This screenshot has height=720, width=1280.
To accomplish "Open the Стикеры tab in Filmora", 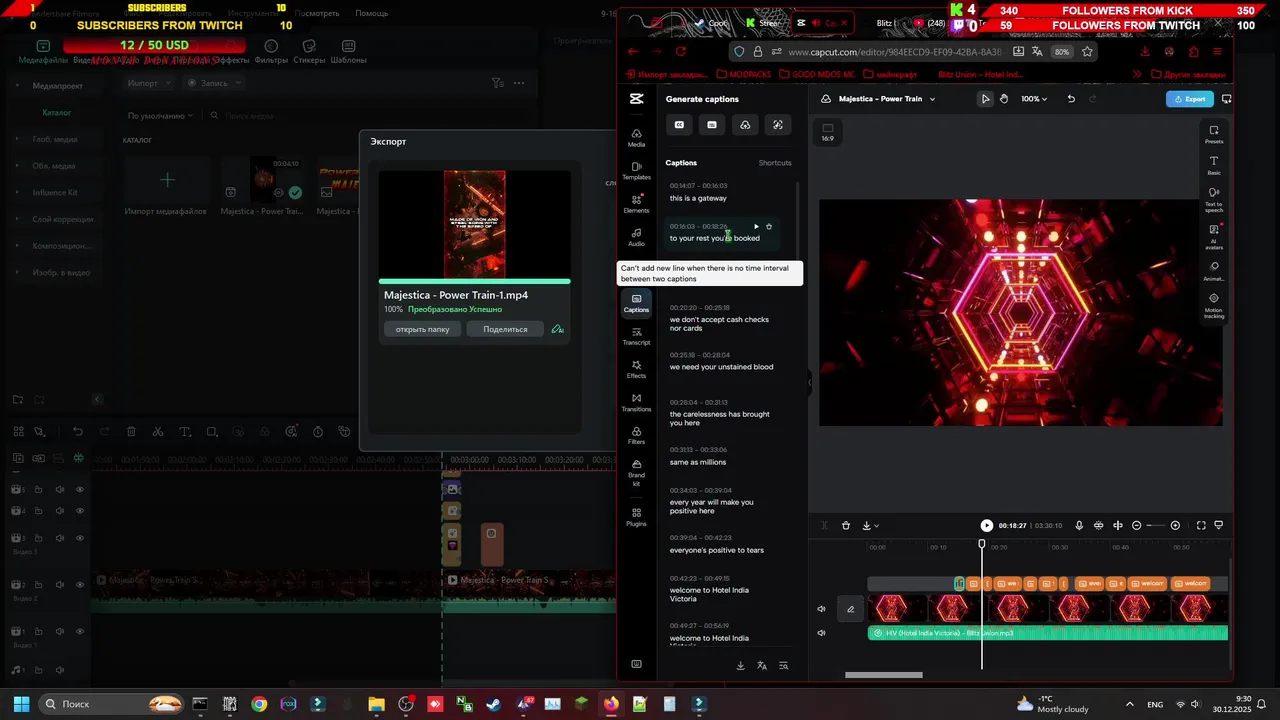I will pyautogui.click(x=309, y=52).
